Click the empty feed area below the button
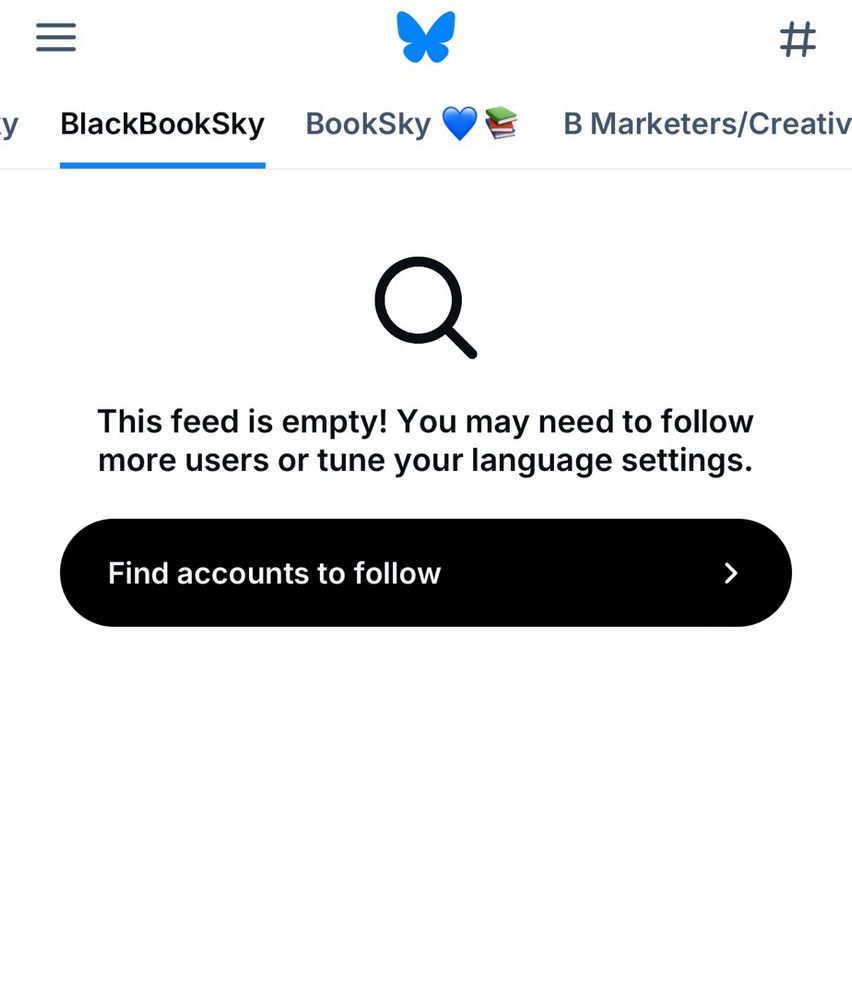Viewport: 852px width, 1000px height. click(x=426, y=810)
